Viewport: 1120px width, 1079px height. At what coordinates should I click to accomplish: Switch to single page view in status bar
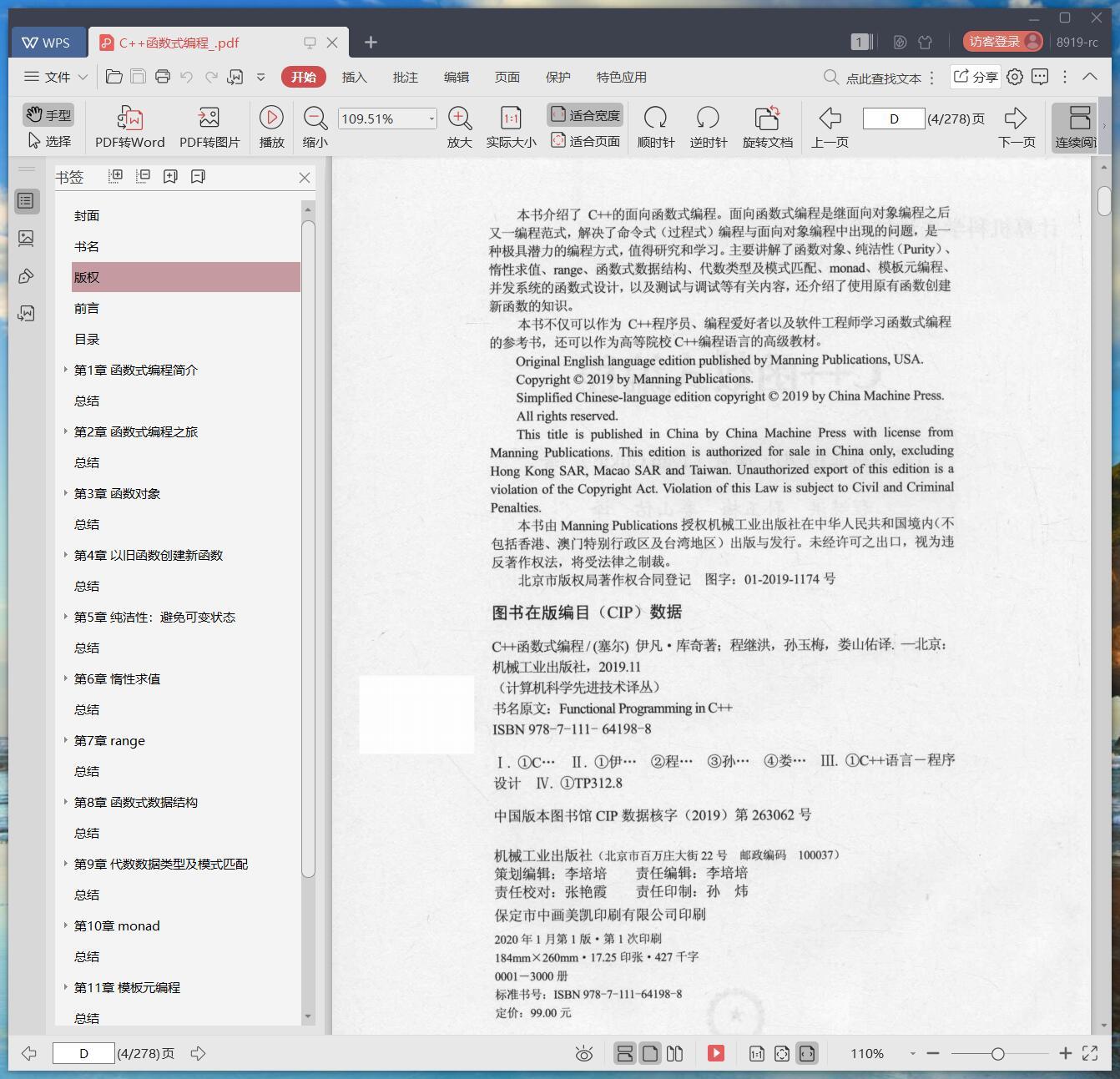[650, 1053]
